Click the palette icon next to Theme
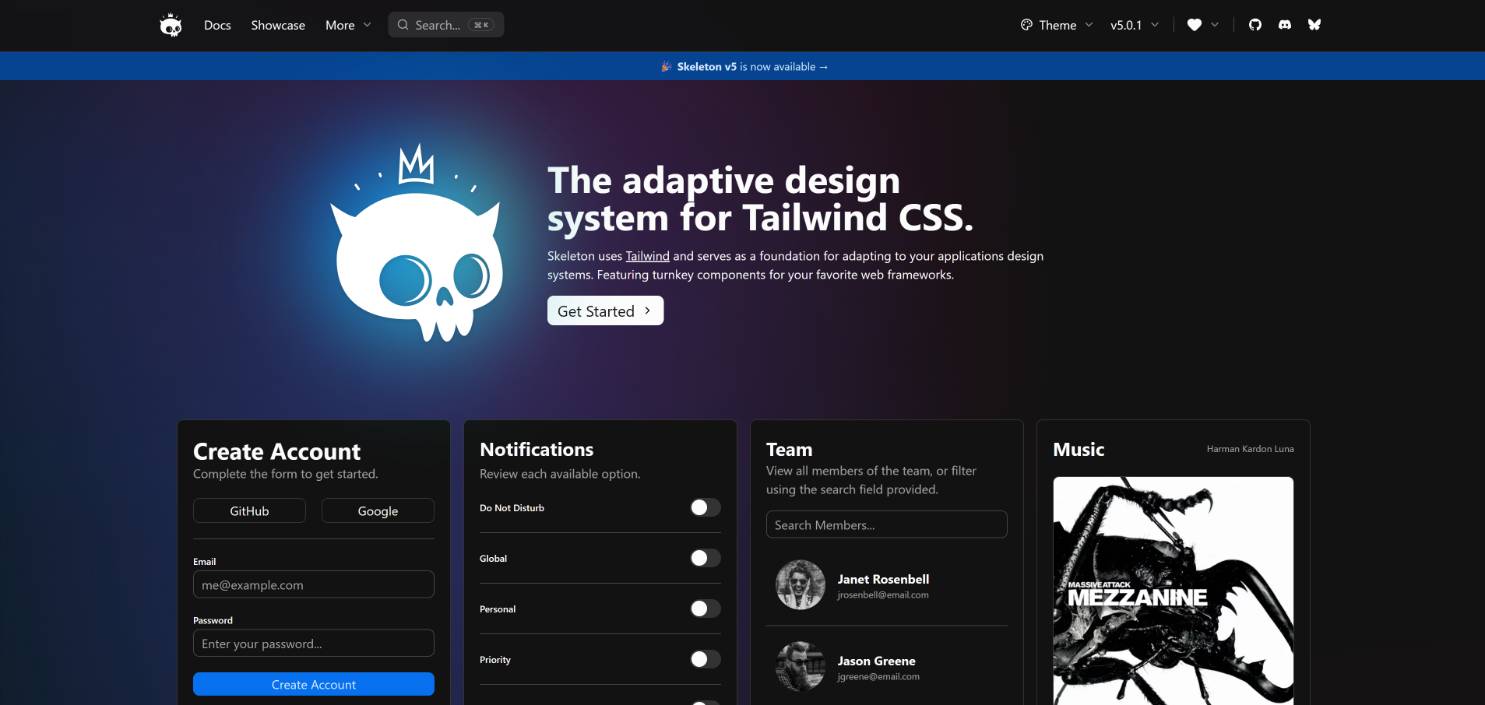The width and height of the screenshot is (1485, 705). point(1026,25)
